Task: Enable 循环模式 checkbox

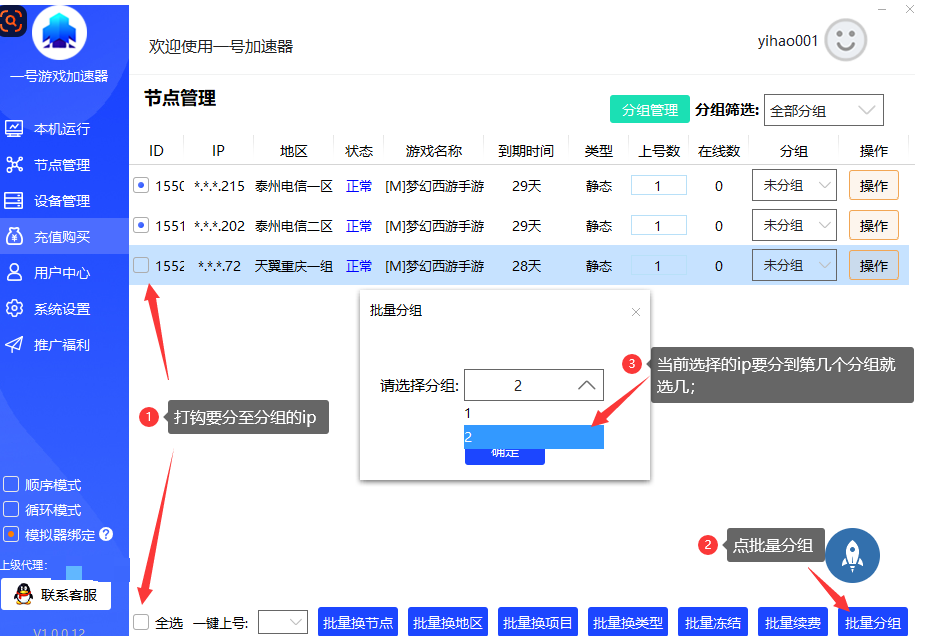Action: pos(12,509)
